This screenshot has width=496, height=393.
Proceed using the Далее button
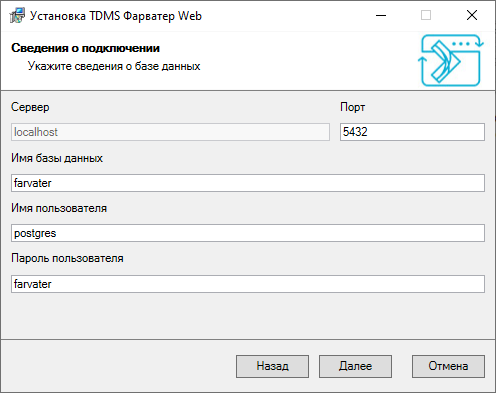pos(355,366)
